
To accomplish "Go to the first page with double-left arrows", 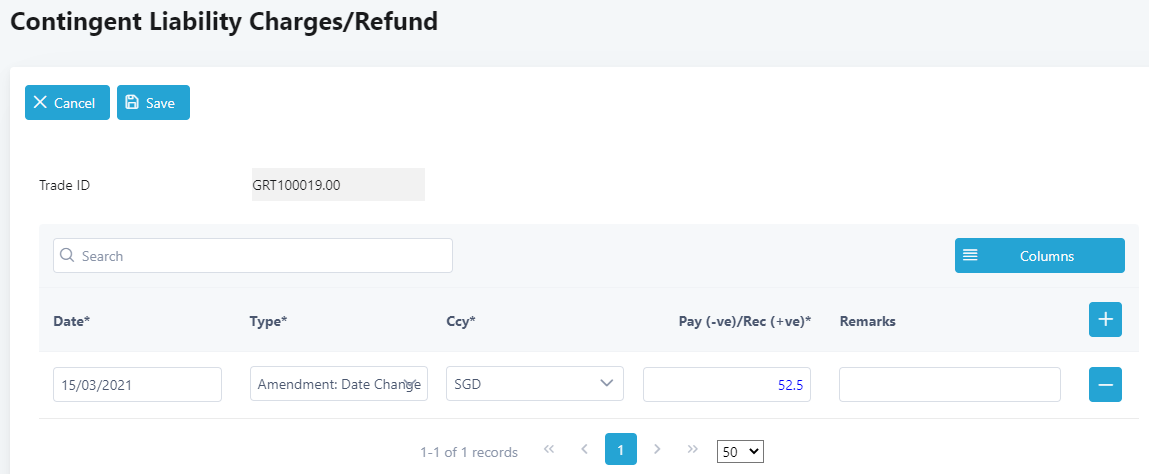I will point(549,449).
